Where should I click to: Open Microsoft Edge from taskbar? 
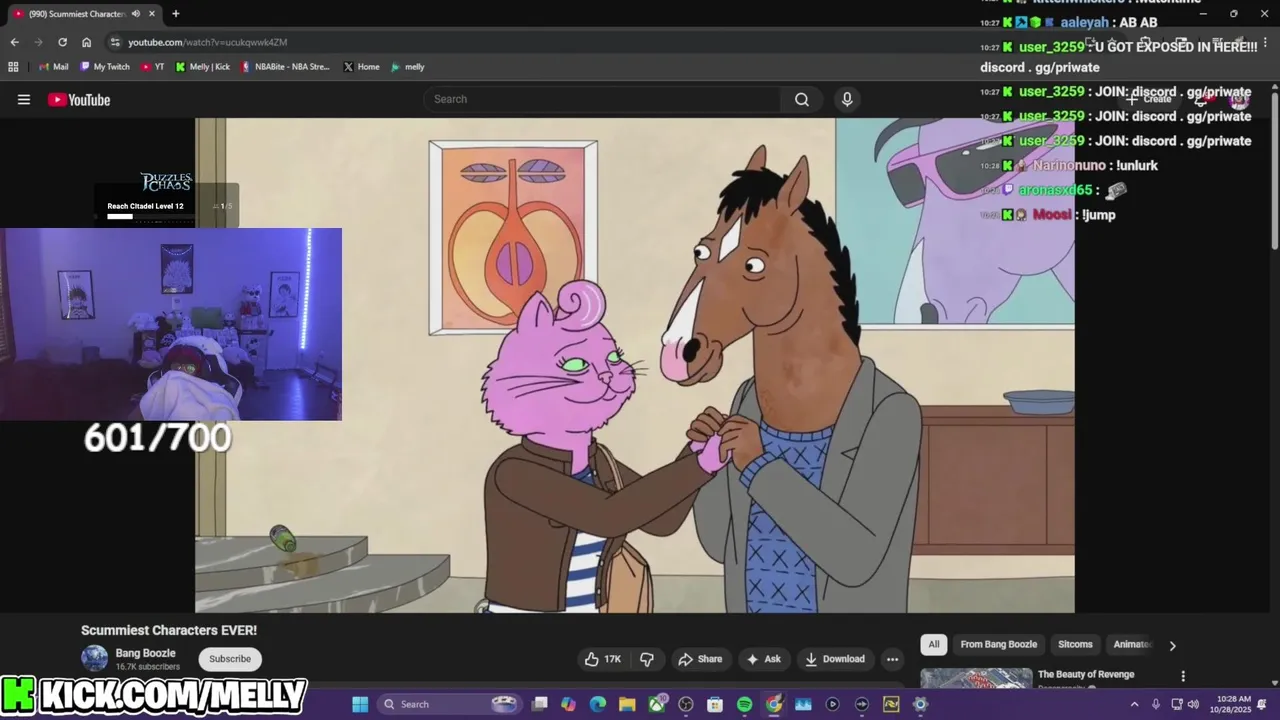[598, 704]
